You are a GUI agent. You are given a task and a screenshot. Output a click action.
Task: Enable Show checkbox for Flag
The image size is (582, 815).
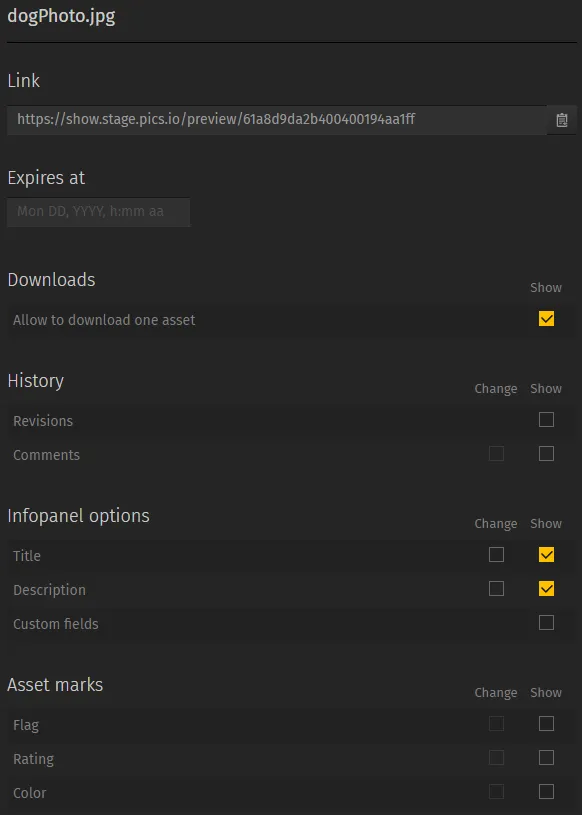[546, 724]
